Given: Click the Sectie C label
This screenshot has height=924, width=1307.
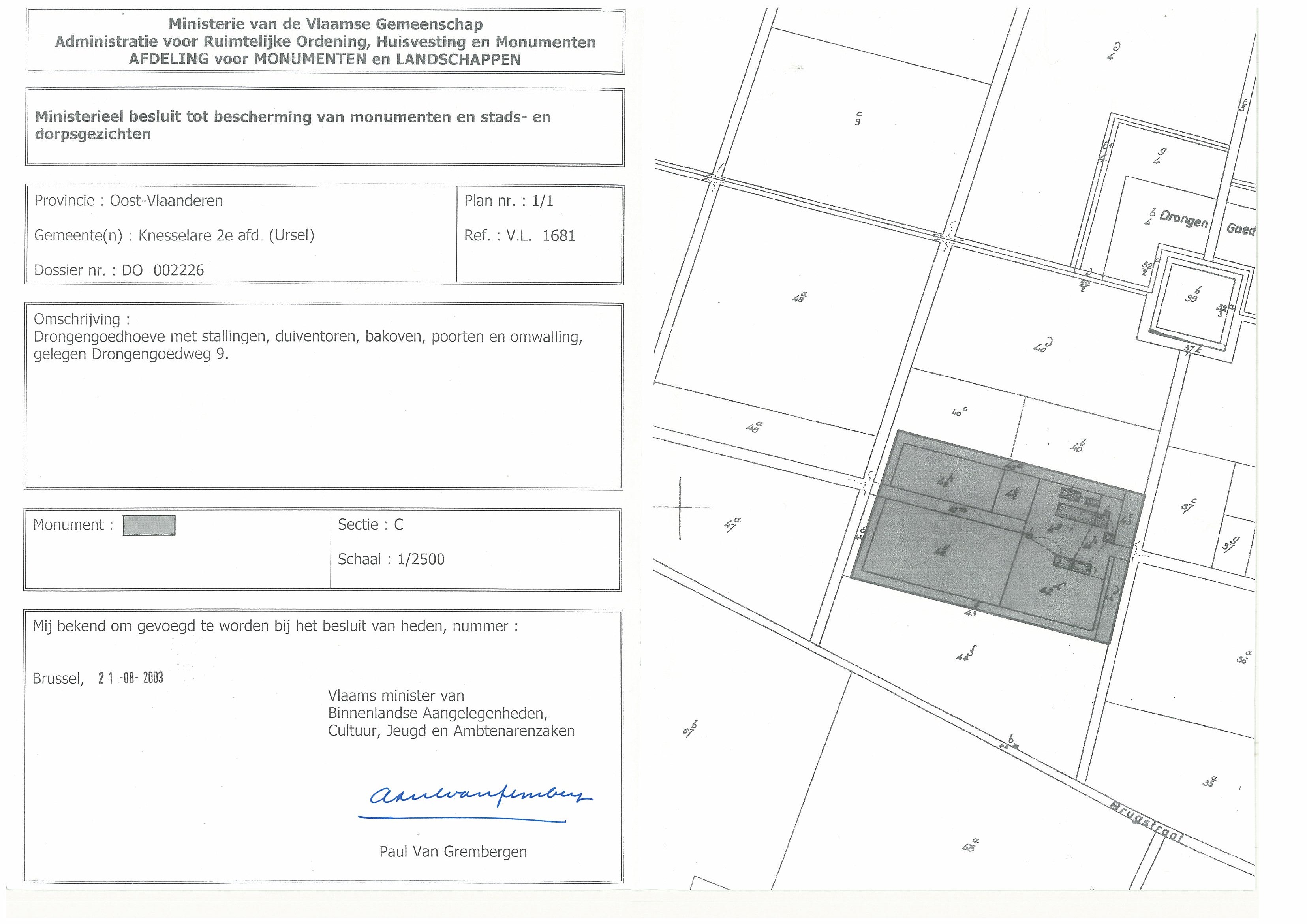Looking at the screenshot, I should [x=370, y=524].
